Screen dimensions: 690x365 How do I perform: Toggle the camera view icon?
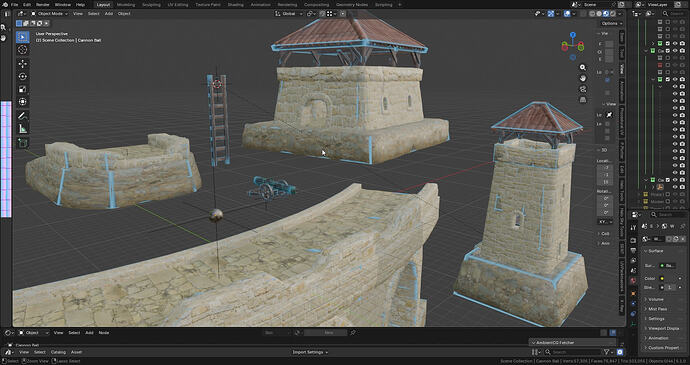[583, 89]
